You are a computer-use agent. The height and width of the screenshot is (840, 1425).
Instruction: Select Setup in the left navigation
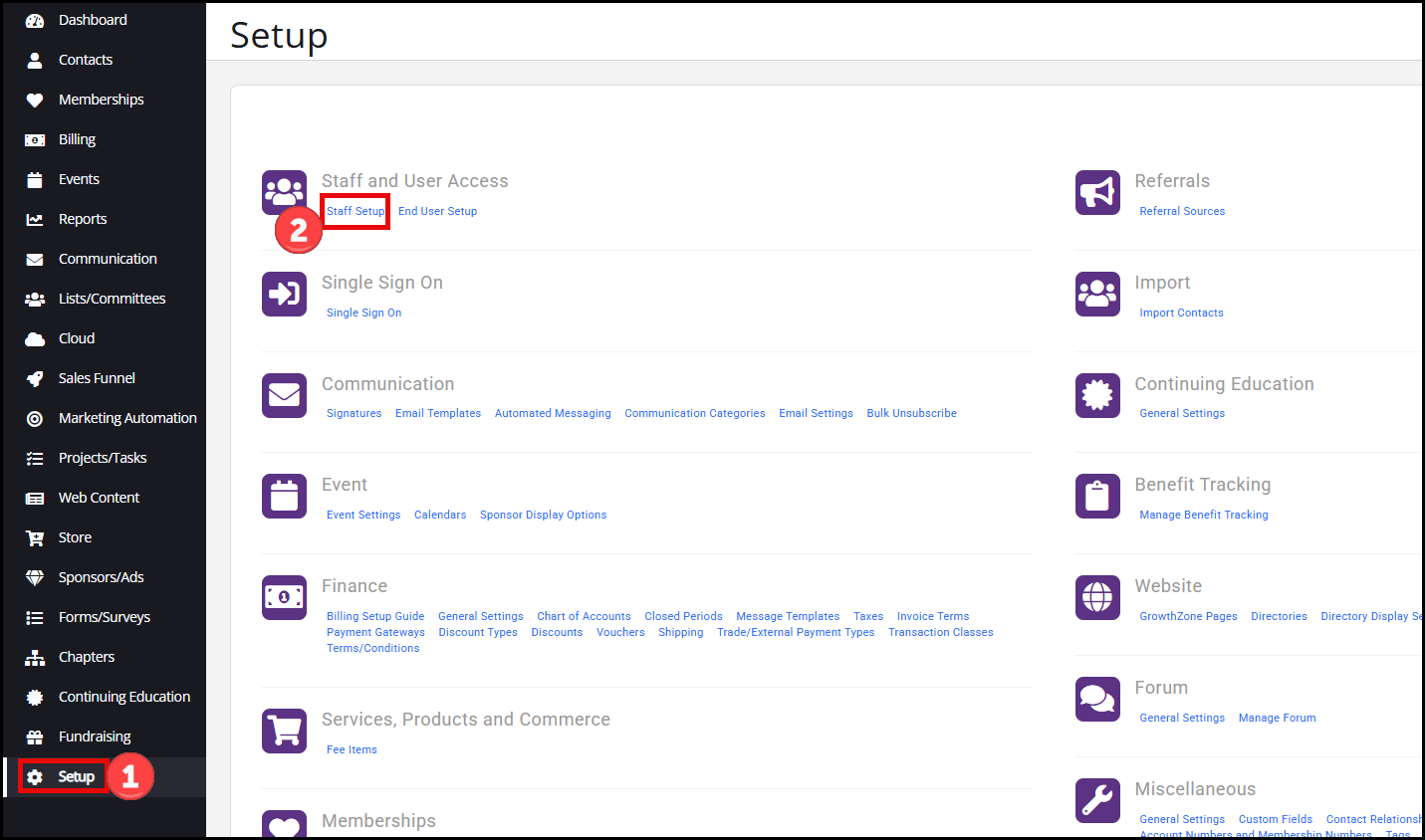click(76, 776)
